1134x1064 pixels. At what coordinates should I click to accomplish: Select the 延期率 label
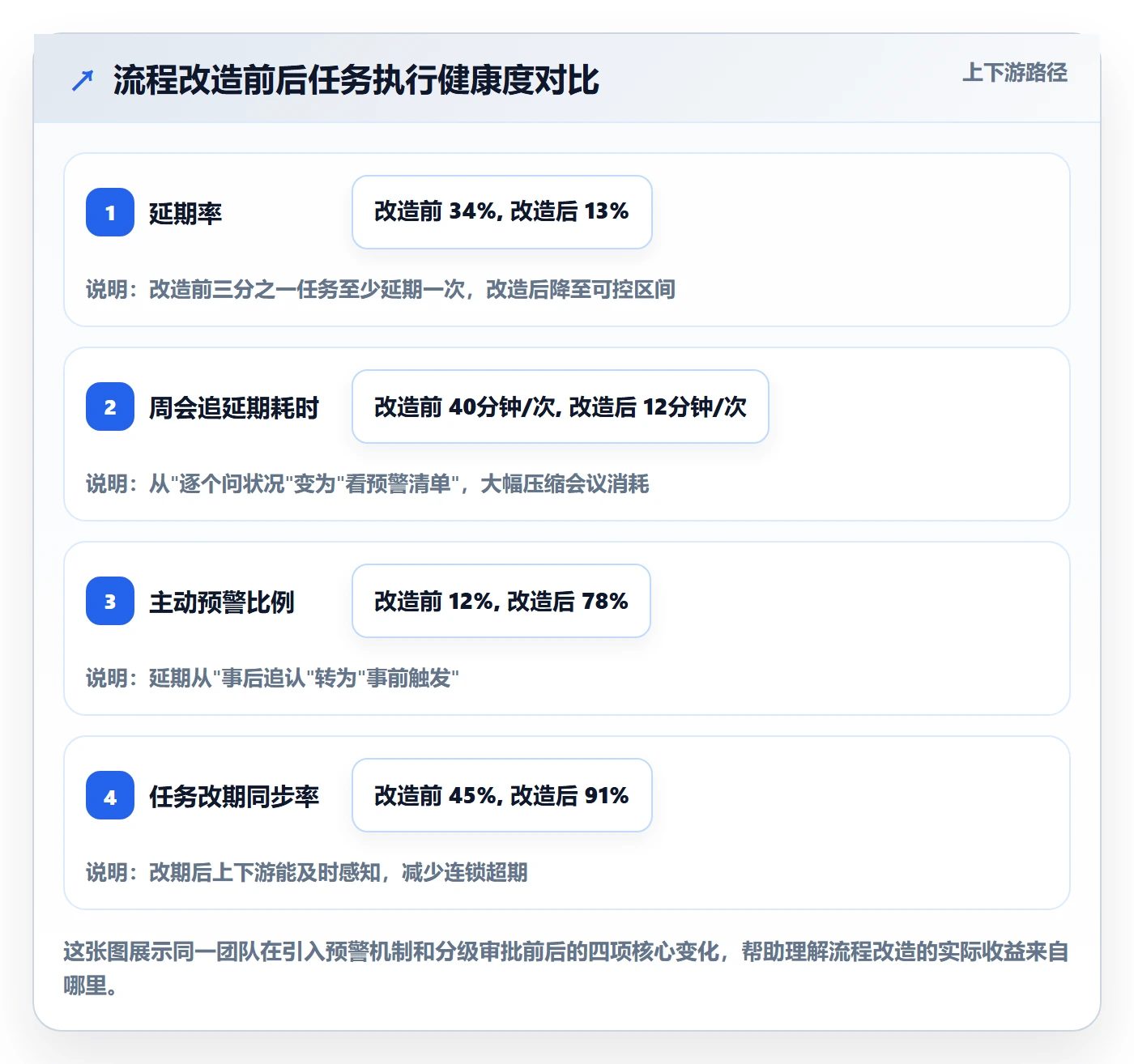pos(185,213)
